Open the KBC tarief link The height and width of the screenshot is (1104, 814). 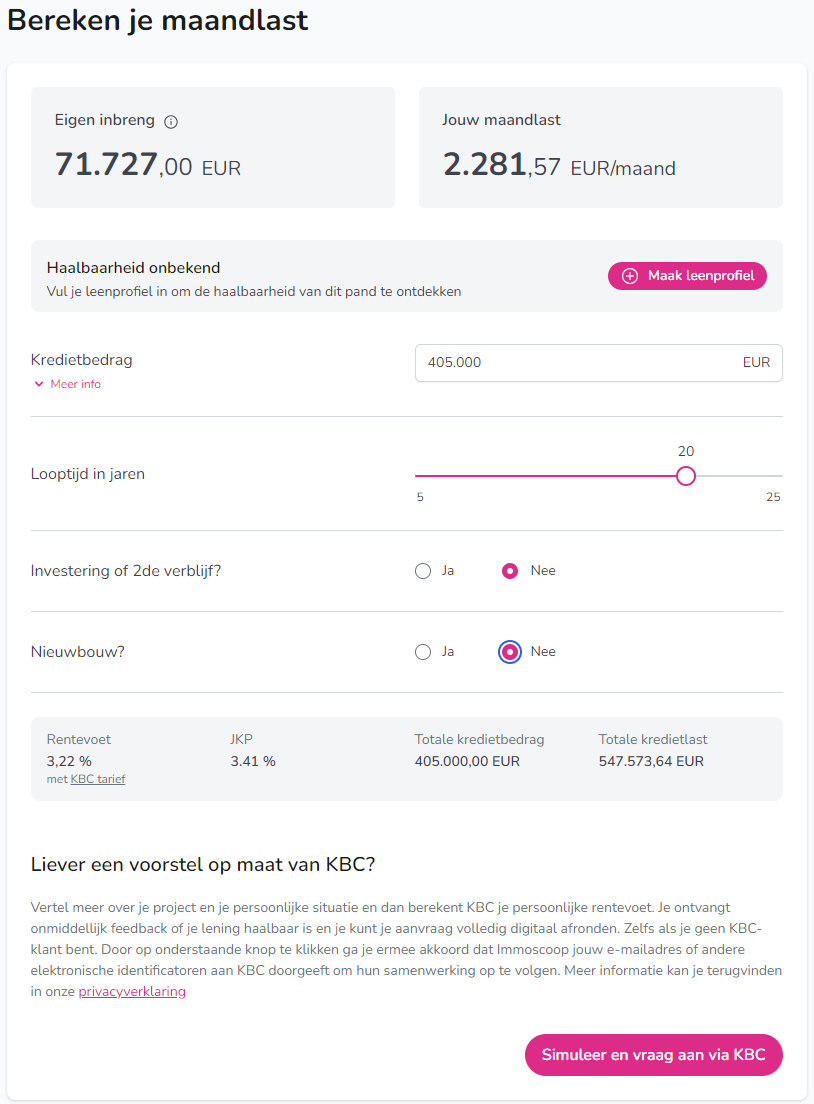97,778
